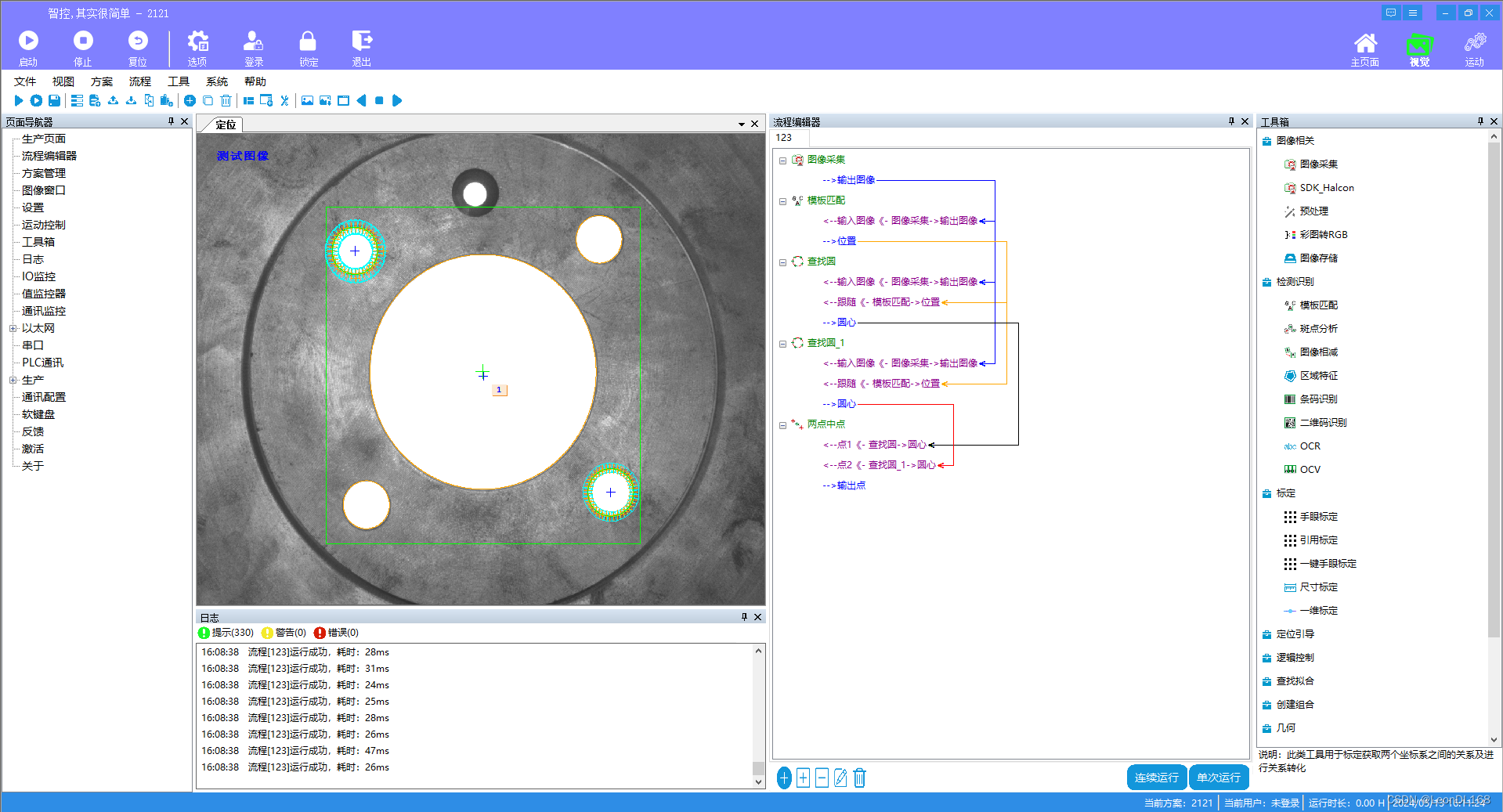Open 方案管理 in page navigator
This screenshot has width=1503, height=812.
[x=44, y=173]
